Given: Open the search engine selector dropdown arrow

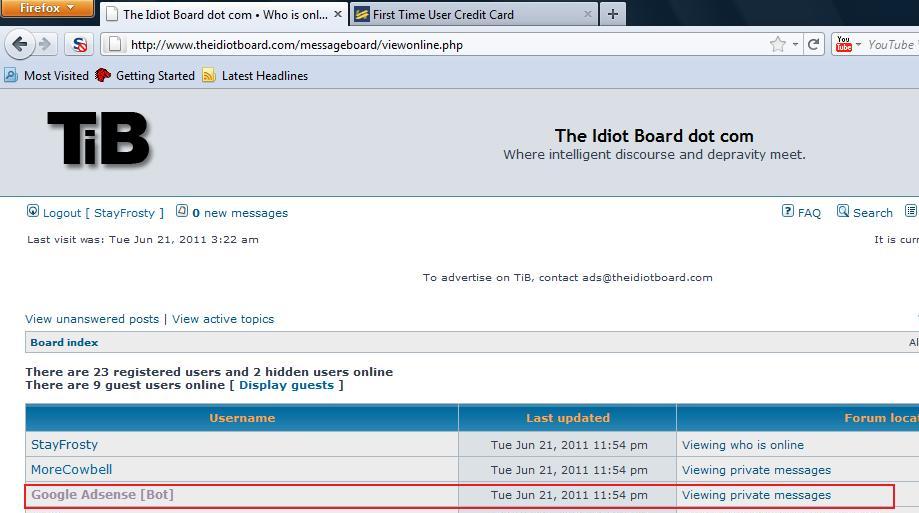Looking at the screenshot, I should tap(858, 45).
